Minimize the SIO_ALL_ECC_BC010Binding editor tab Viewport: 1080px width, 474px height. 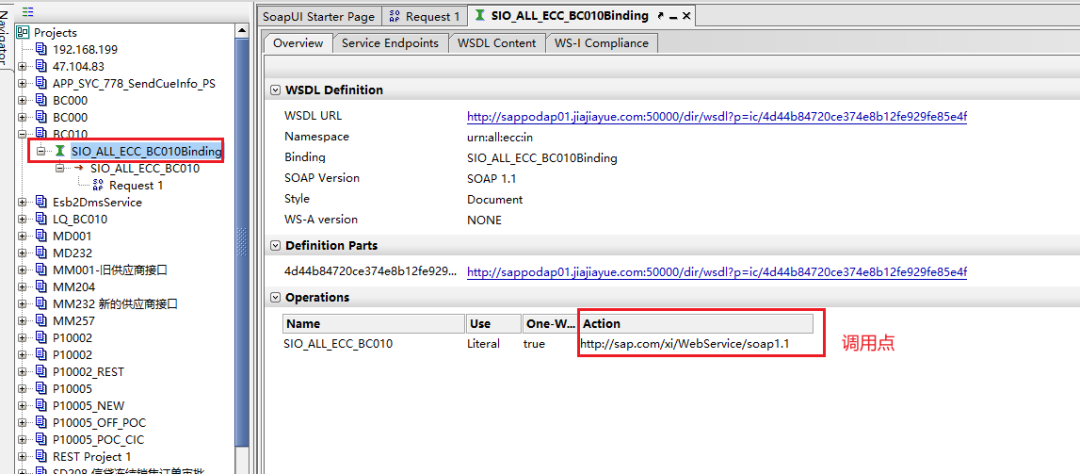674,17
